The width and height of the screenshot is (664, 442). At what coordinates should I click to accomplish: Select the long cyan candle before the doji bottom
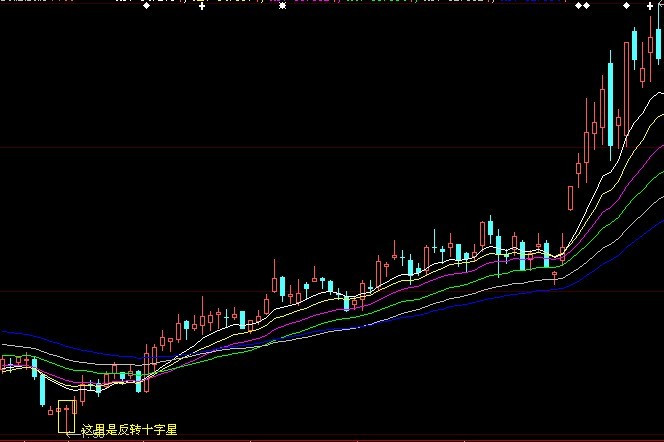[42, 390]
